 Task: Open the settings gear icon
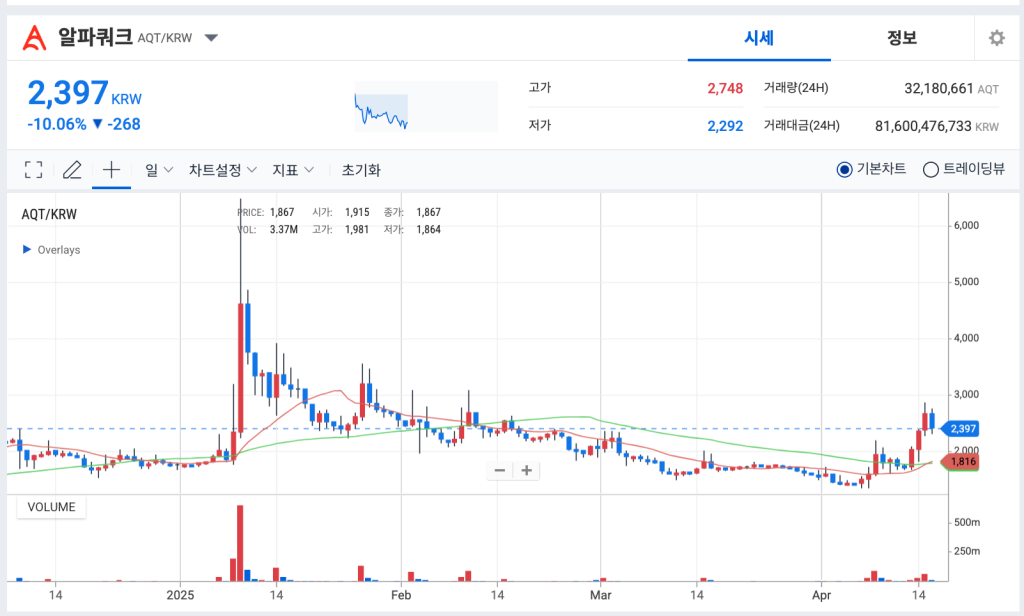coord(997,38)
